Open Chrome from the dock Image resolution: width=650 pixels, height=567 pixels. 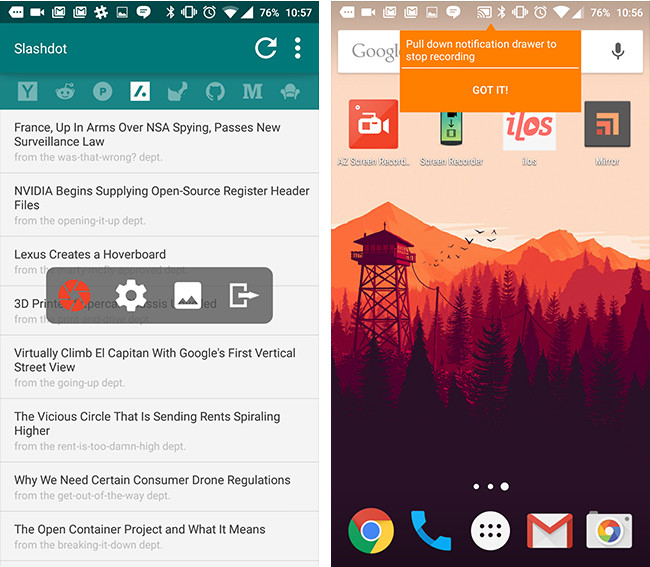pos(371,531)
